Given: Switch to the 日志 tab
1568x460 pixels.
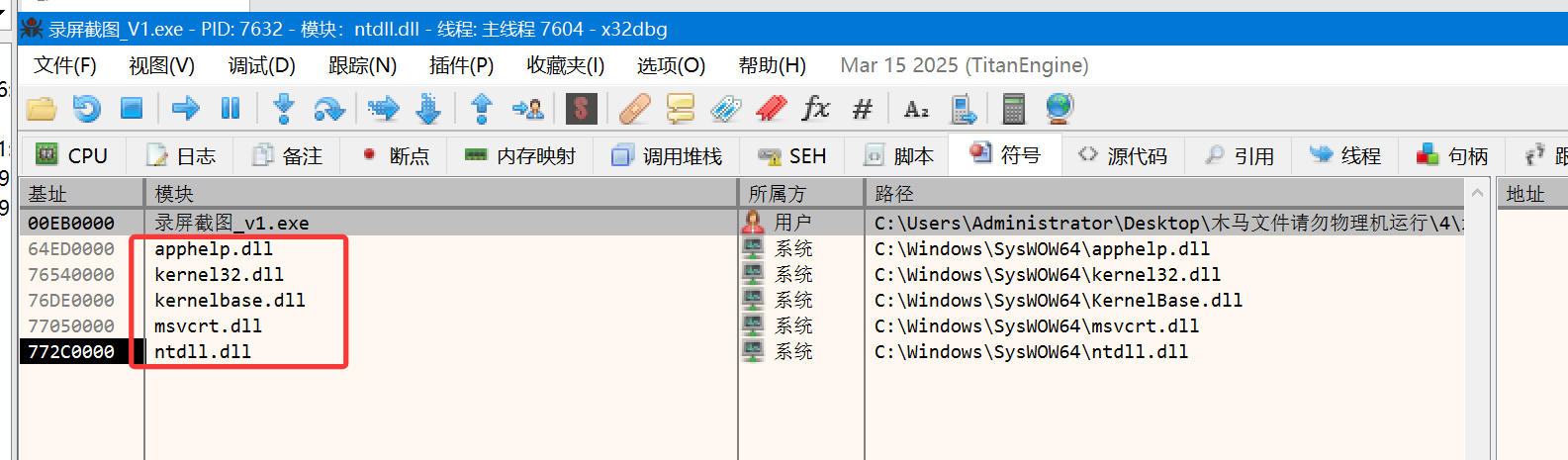Looking at the screenshot, I should pyautogui.click(x=181, y=155).
